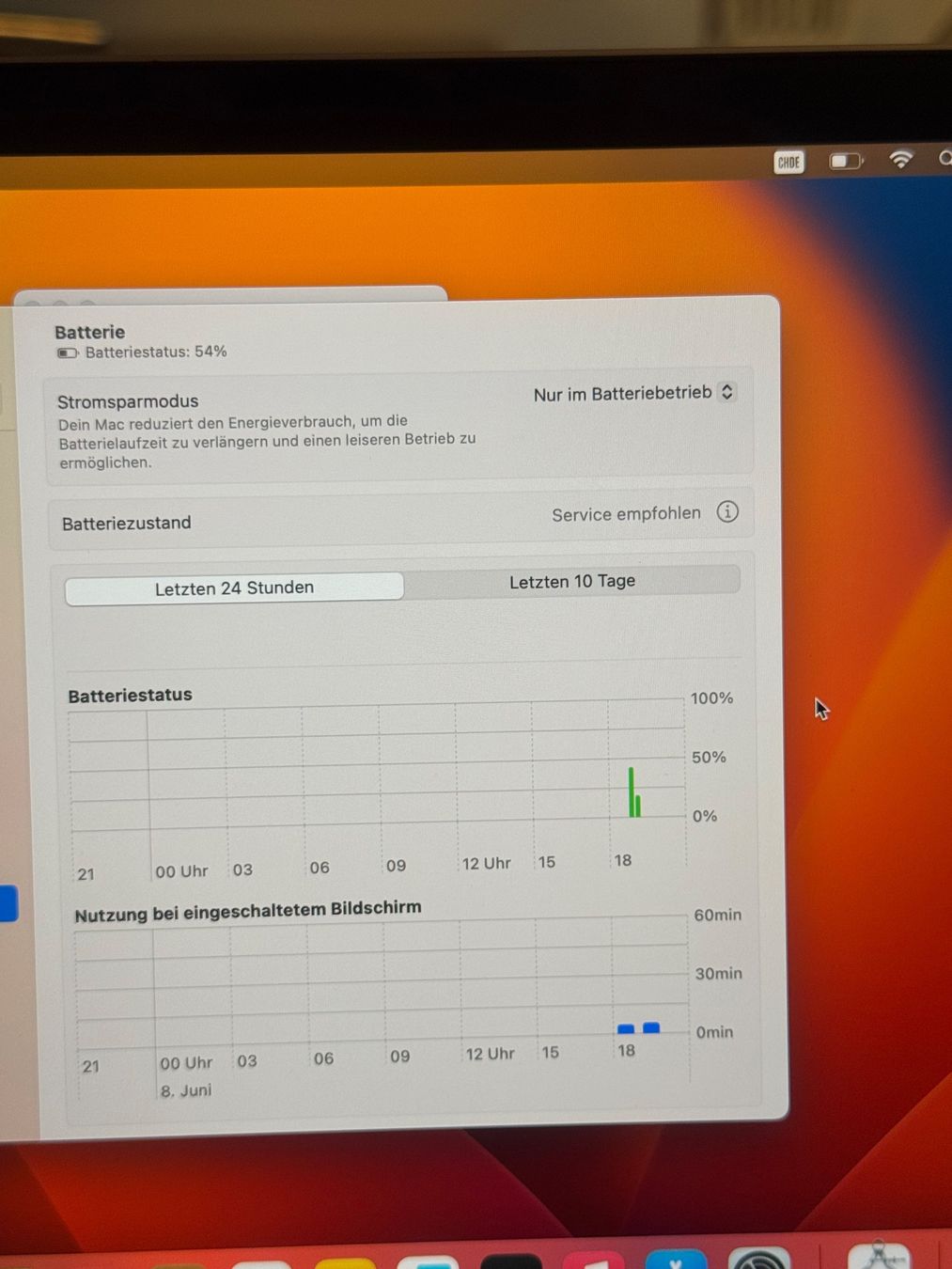Viewport: 952px width, 1269px height.
Task: Click the blue usage bars in the Nutzung chart
Action: [x=638, y=1028]
